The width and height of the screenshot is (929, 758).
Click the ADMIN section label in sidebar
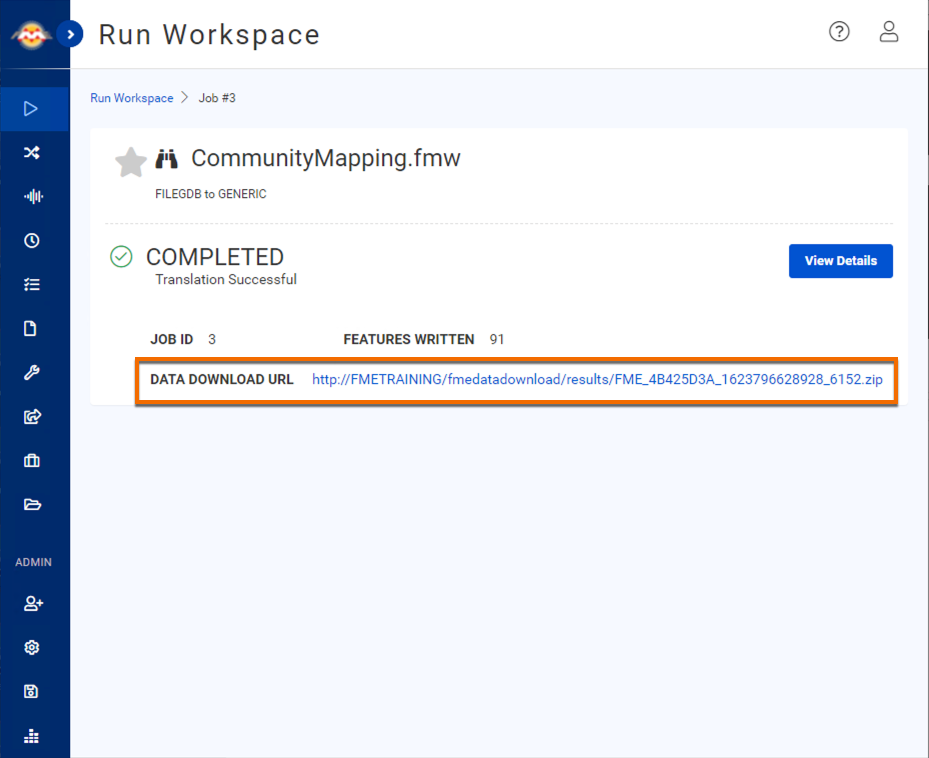(x=33, y=562)
